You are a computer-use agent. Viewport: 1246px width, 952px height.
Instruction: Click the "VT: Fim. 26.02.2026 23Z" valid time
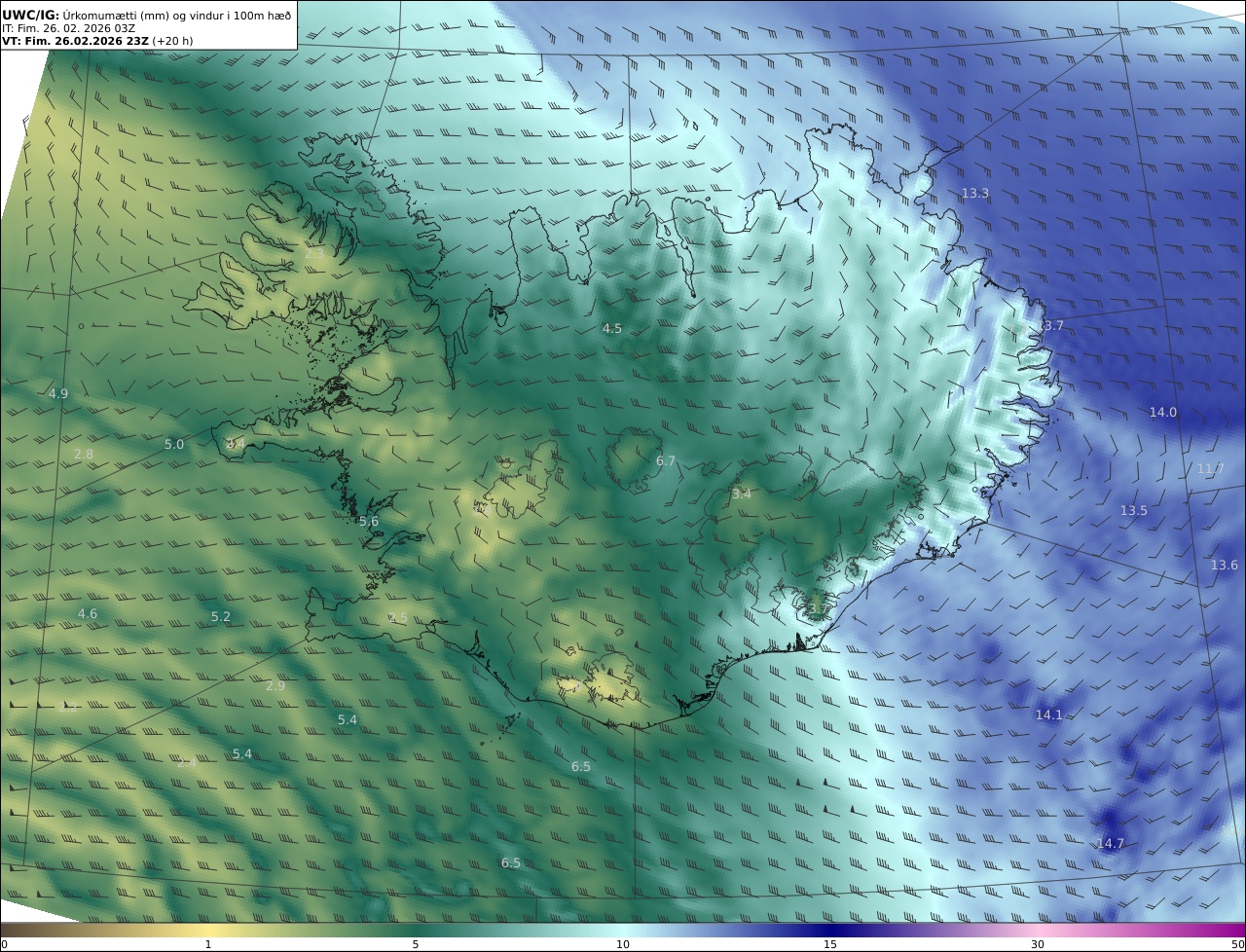(x=76, y=41)
